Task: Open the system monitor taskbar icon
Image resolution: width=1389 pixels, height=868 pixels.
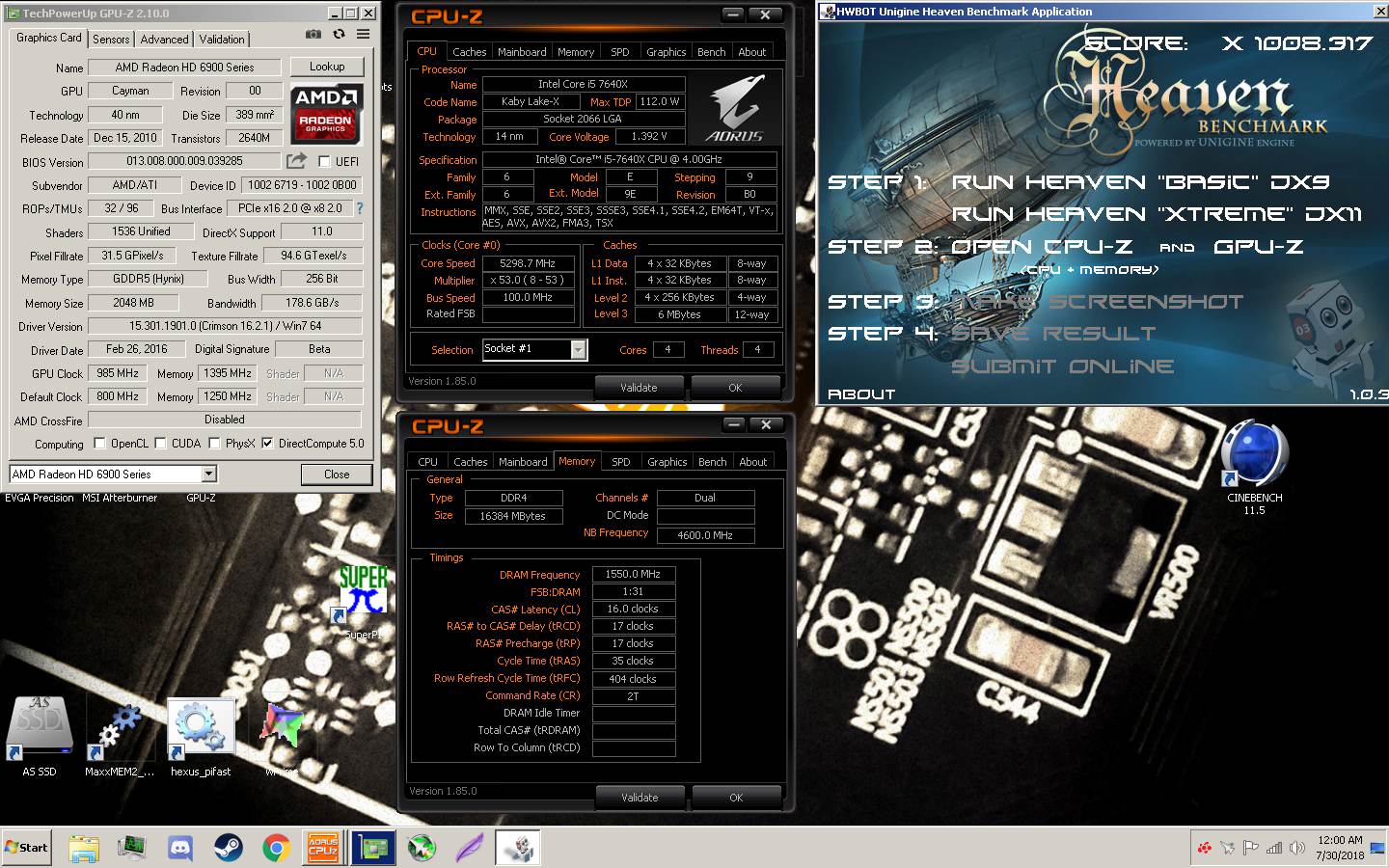Action: 132,848
